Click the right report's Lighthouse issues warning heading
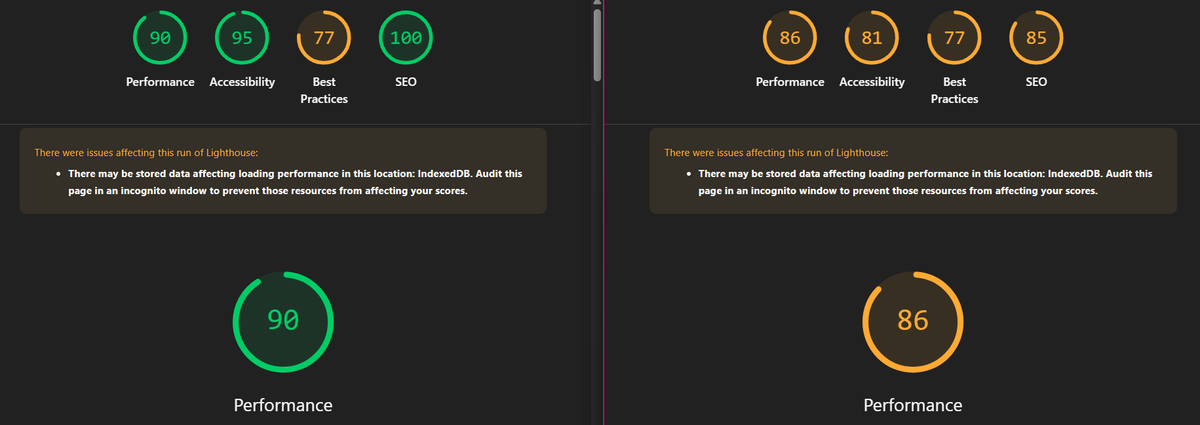Screen dimensions: 1200x425 coord(776,153)
